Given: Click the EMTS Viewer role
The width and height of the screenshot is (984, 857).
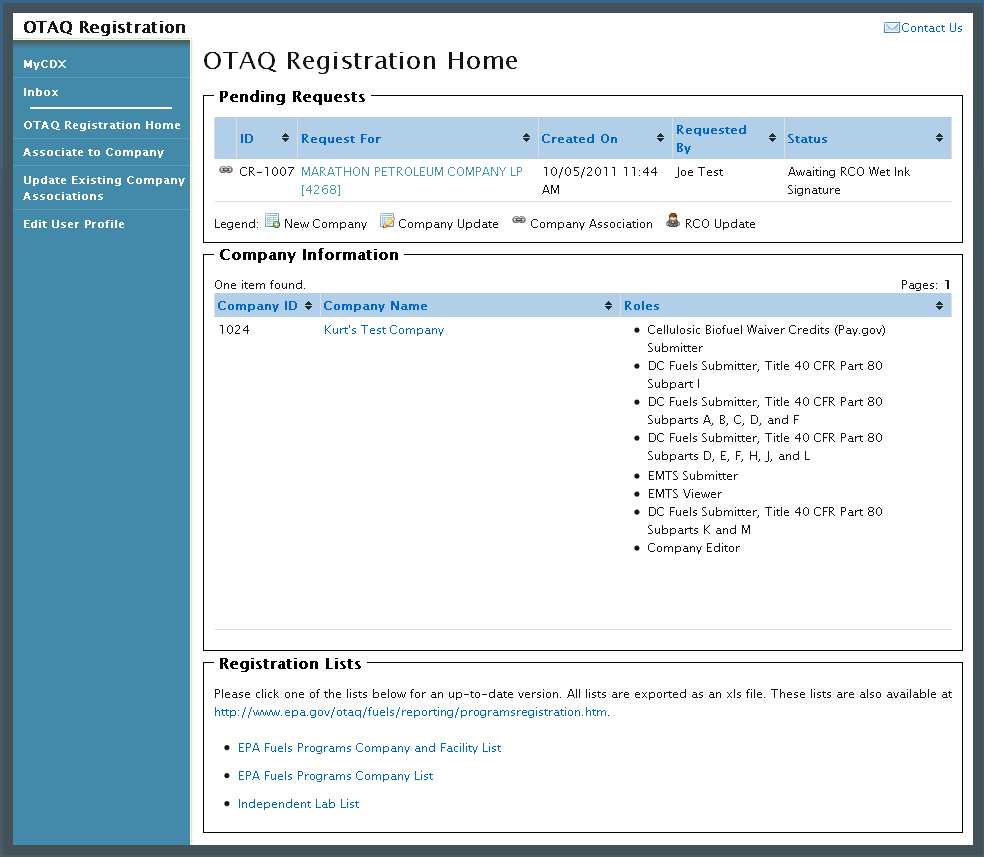Looking at the screenshot, I should click(685, 494).
